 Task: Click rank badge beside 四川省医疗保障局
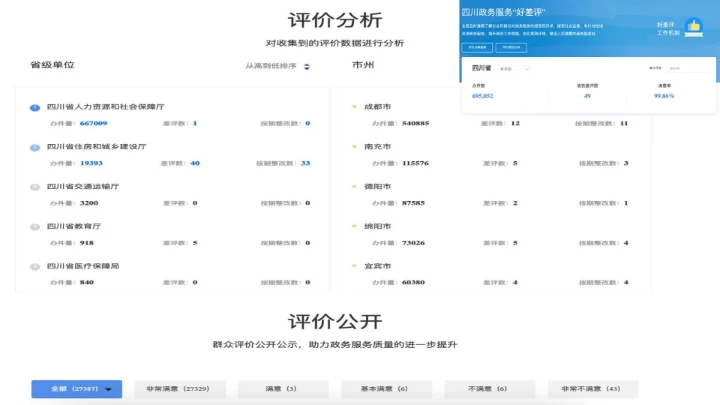click(35, 267)
